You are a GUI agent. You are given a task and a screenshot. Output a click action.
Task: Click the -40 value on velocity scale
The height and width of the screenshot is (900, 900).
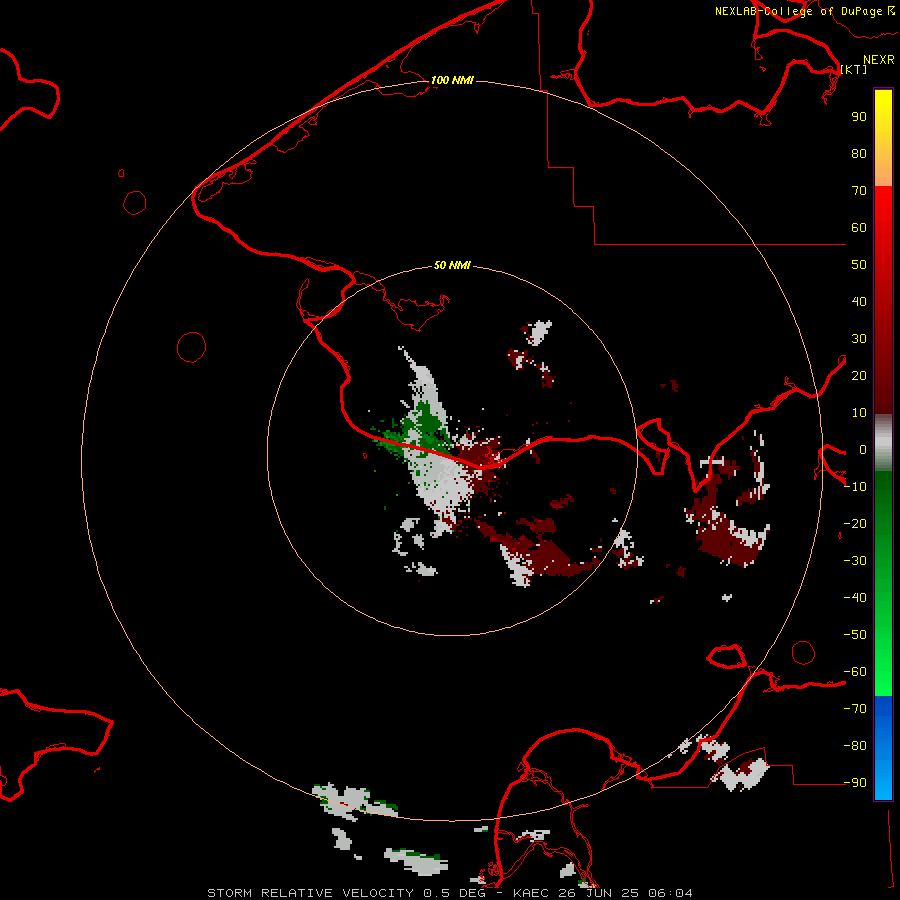pyautogui.click(x=855, y=598)
